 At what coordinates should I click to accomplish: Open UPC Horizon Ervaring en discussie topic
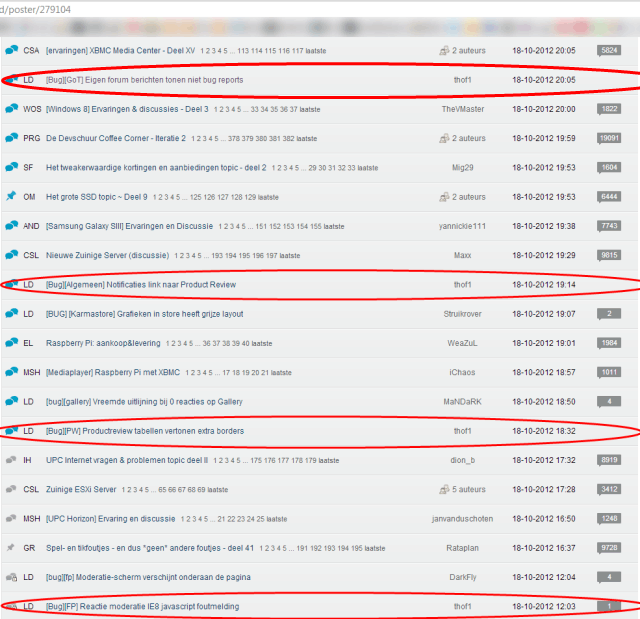point(111,519)
